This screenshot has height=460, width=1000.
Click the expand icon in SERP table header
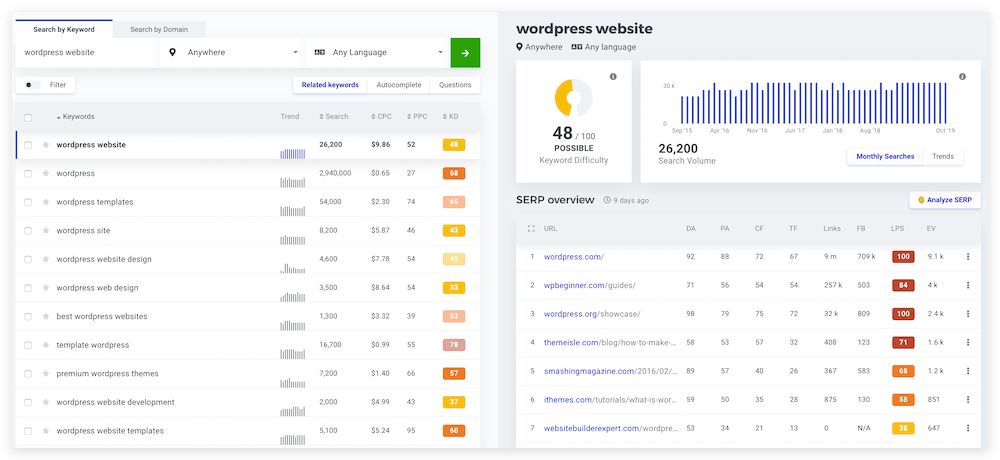pos(531,229)
